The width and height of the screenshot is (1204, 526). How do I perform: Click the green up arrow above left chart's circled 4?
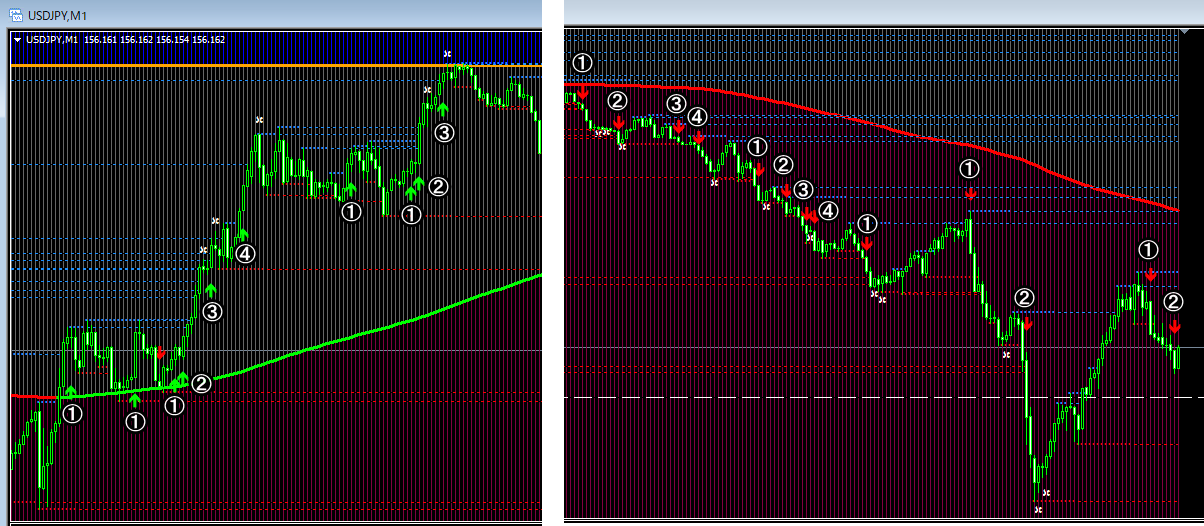click(242, 235)
